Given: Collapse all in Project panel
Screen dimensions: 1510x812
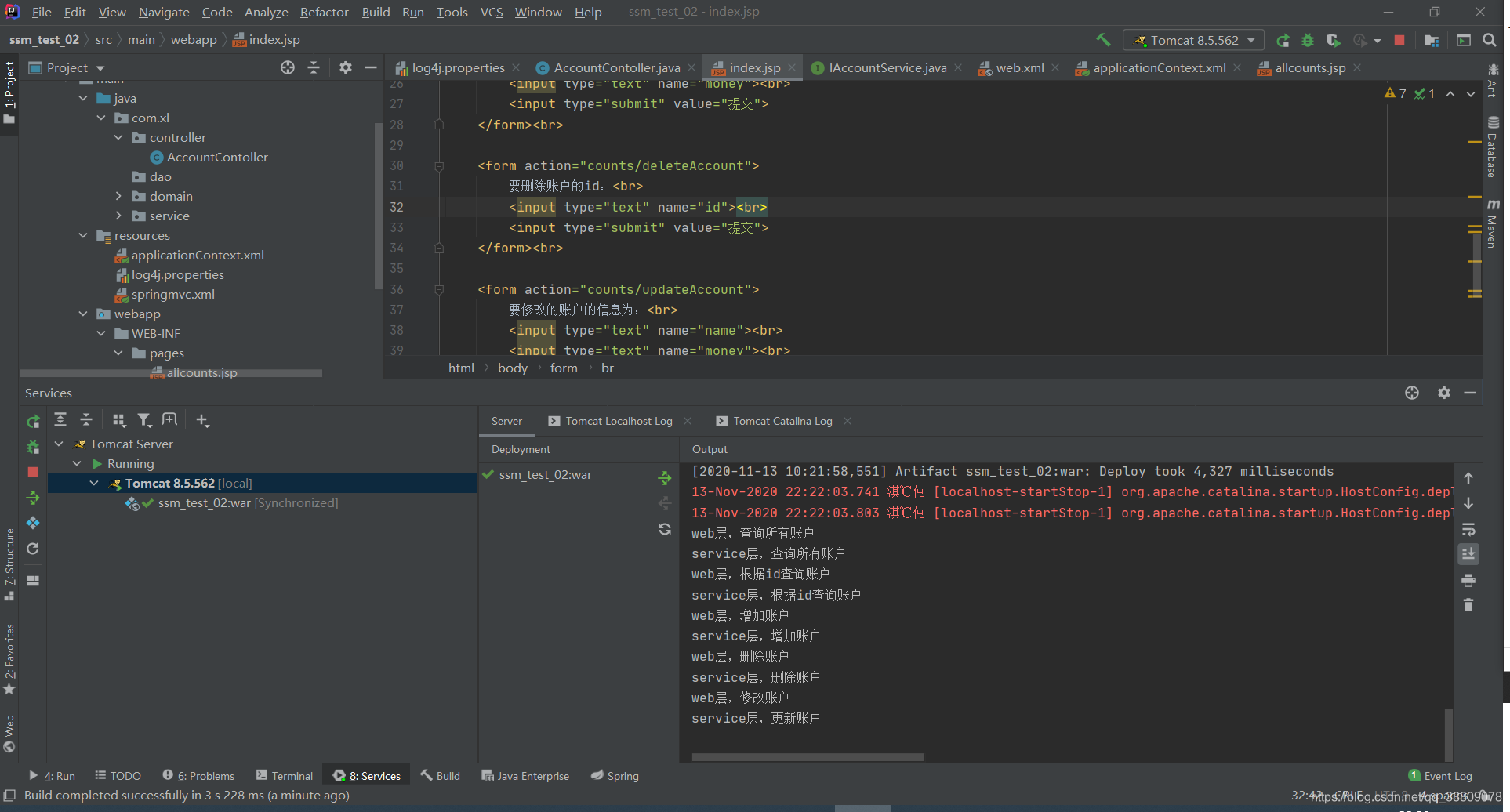Looking at the screenshot, I should click(x=314, y=67).
